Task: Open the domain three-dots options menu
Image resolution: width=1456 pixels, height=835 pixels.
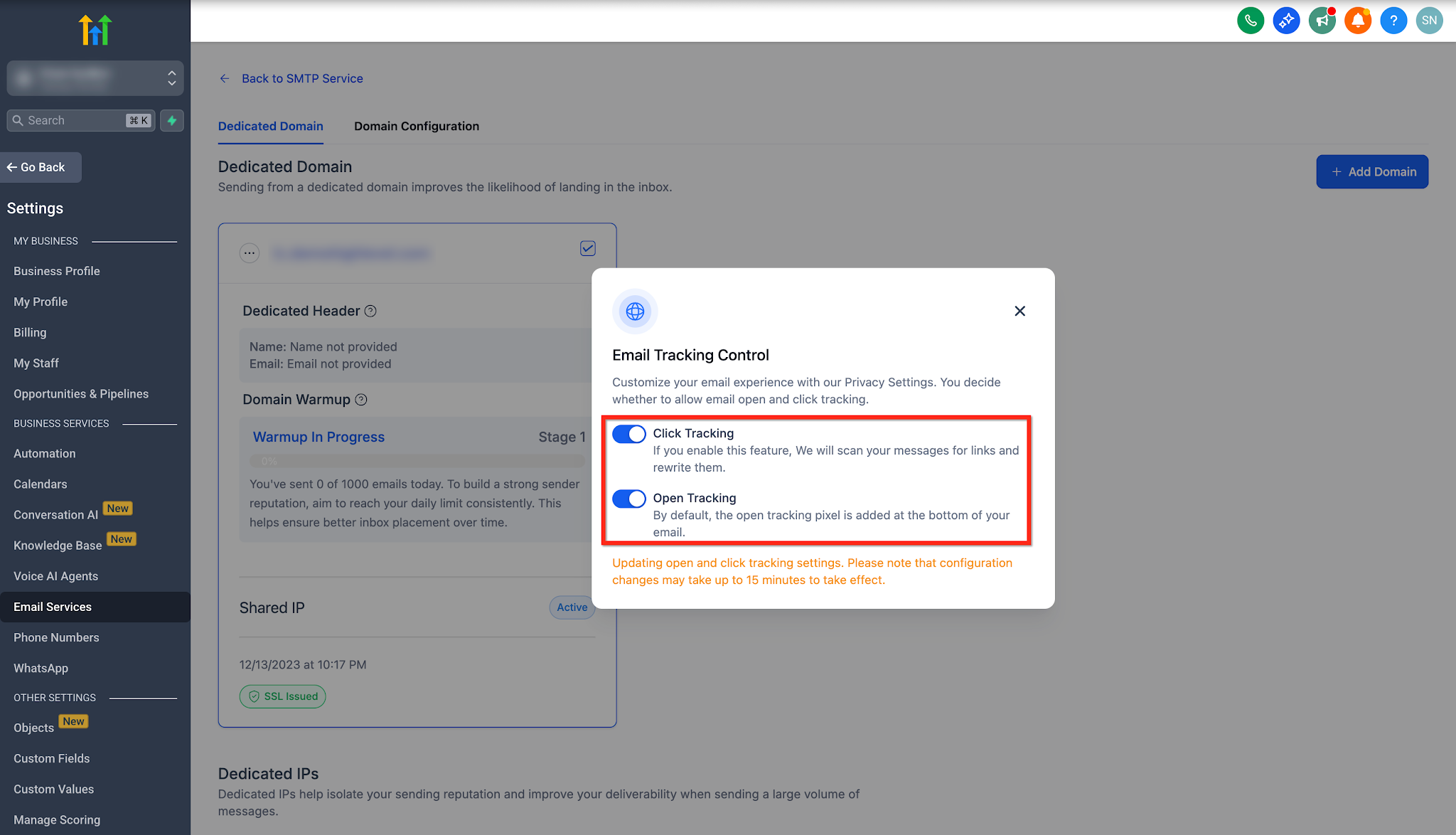Action: (250, 253)
